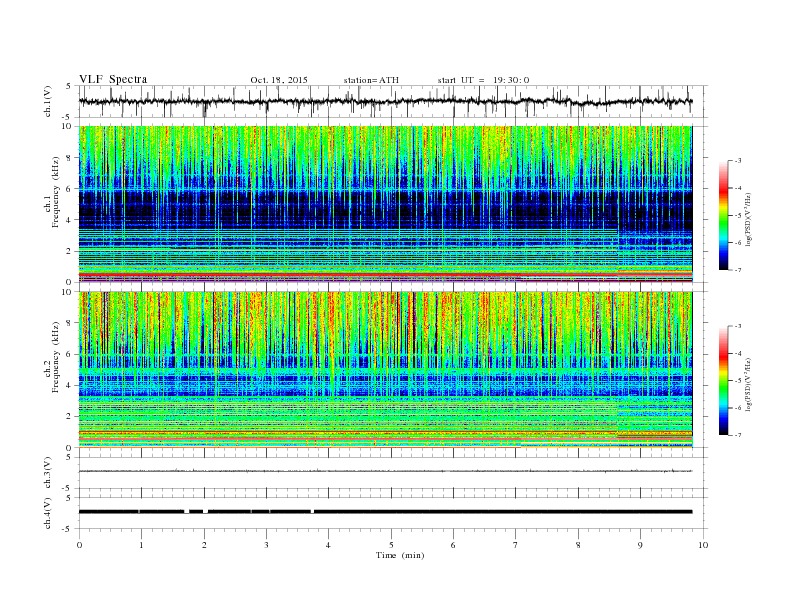This screenshot has height=612, width=792.
Task: Click the ch.2 color bar "log(PSD)(V²/Hz)" label
Action: click(x=749, y=383)
